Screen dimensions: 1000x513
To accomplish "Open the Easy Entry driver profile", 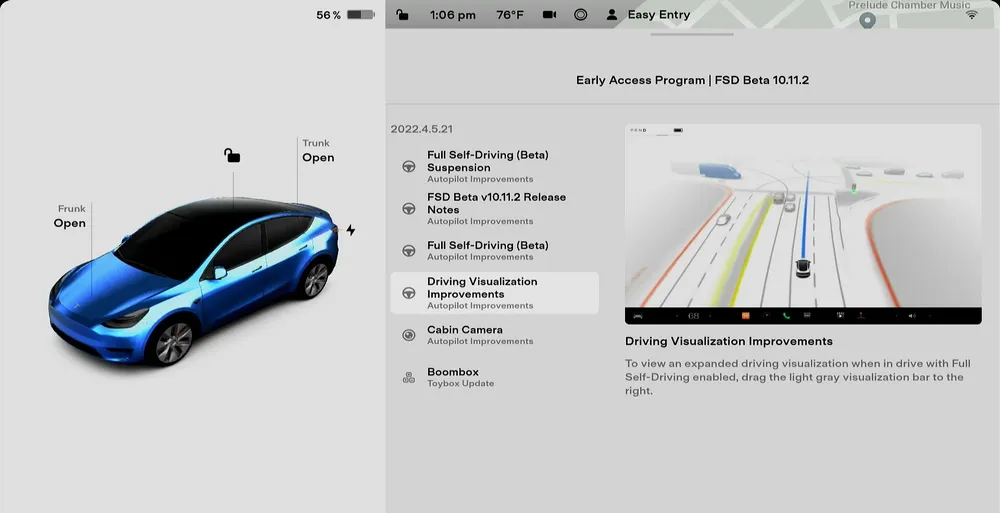I will point(649,14).
